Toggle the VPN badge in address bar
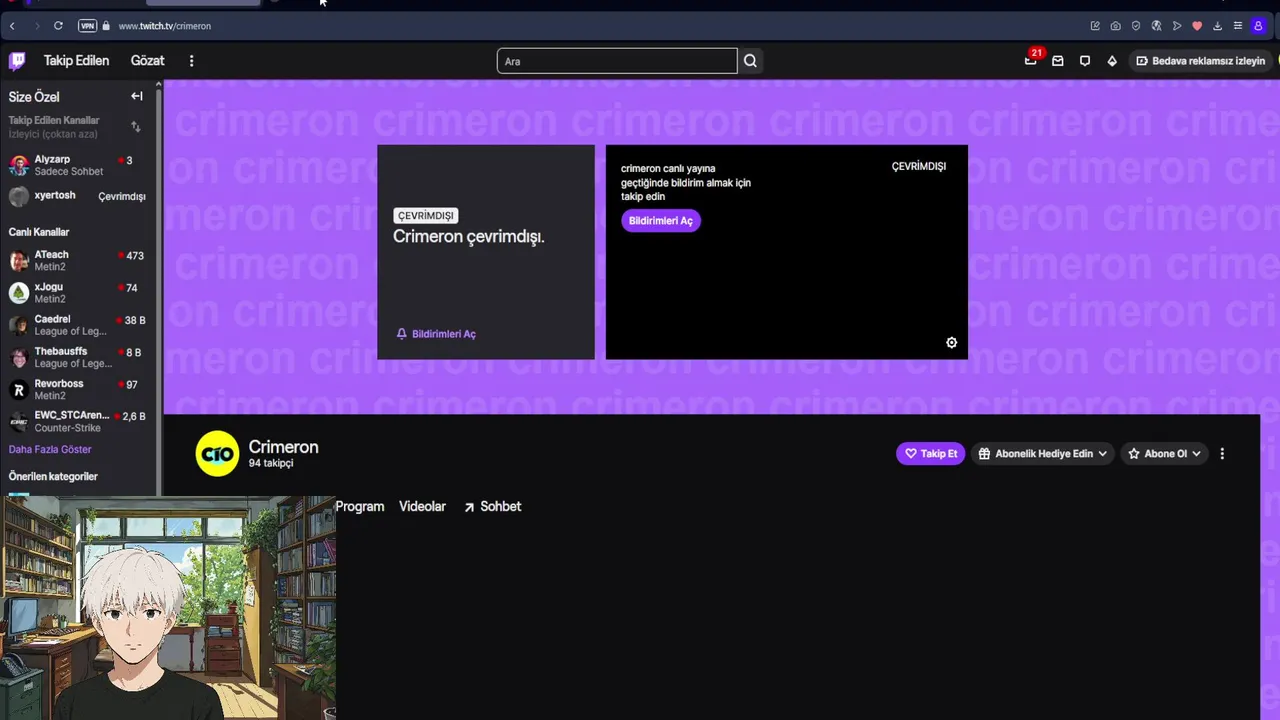Screen dimensions: 1280x720 point(87,26)
